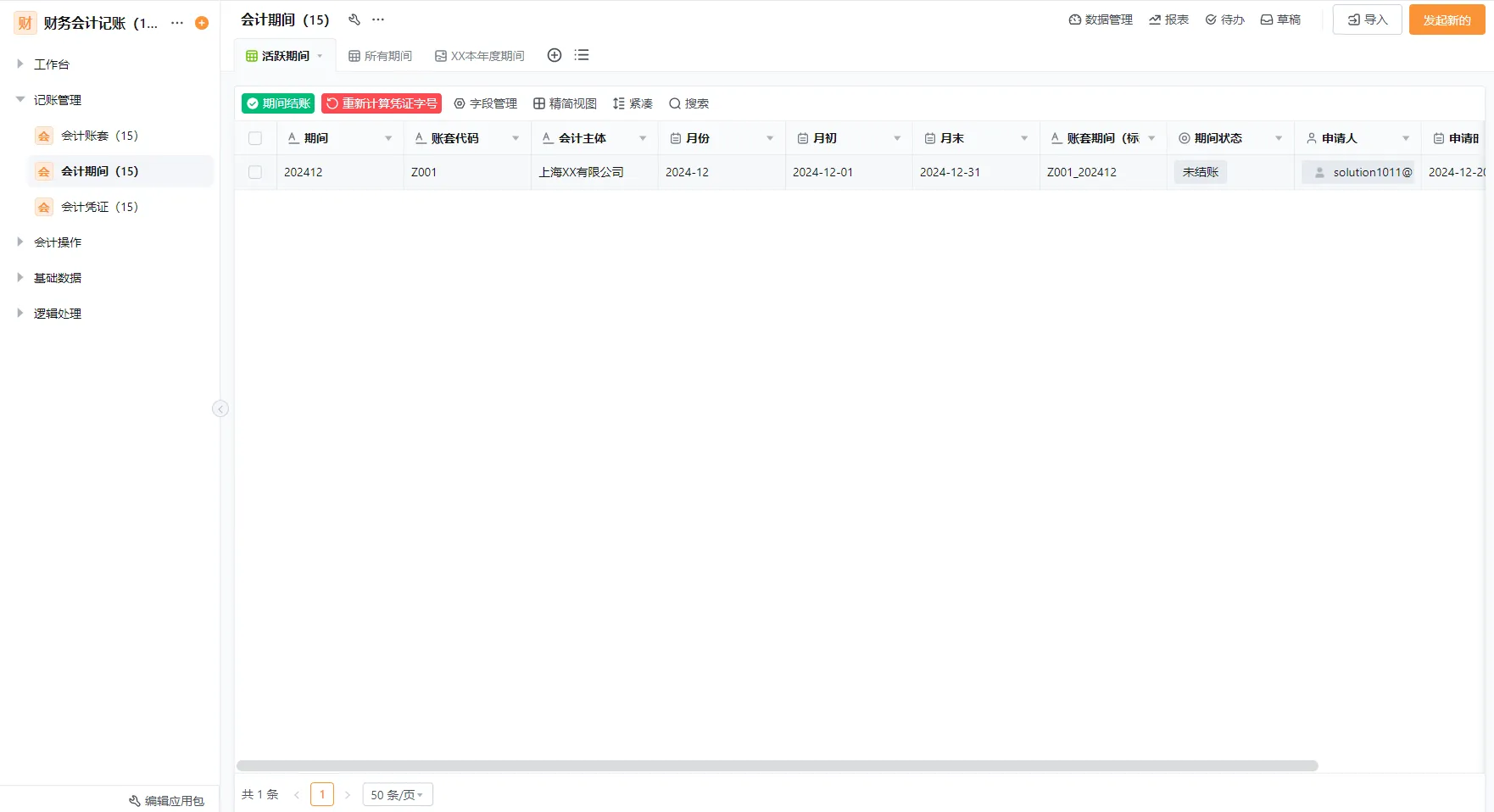Open the 50 条/页 page size dropdown
This screenshot has width=1494, height=812.
tap(396, 794)
